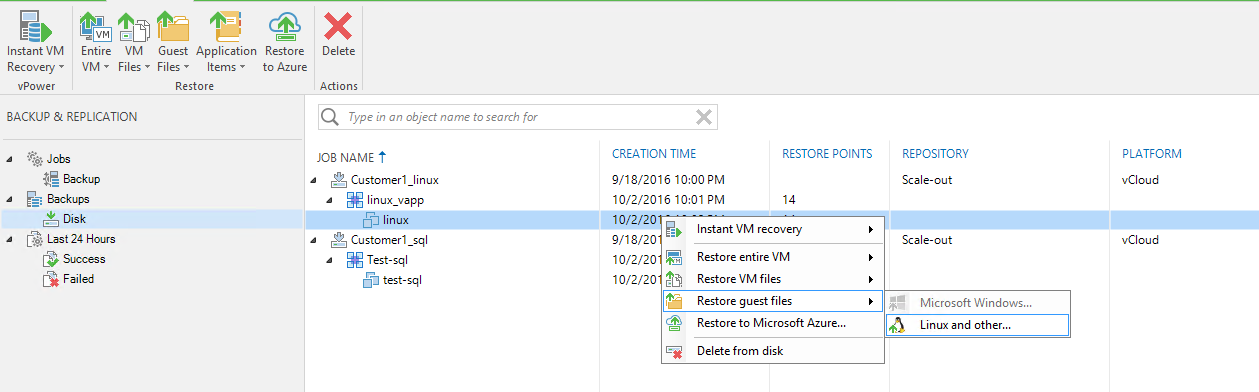This screenshot has height=392, width=1259.
Task: Select Microsoft Windows submenu item
Action: [x=977, y=302]
